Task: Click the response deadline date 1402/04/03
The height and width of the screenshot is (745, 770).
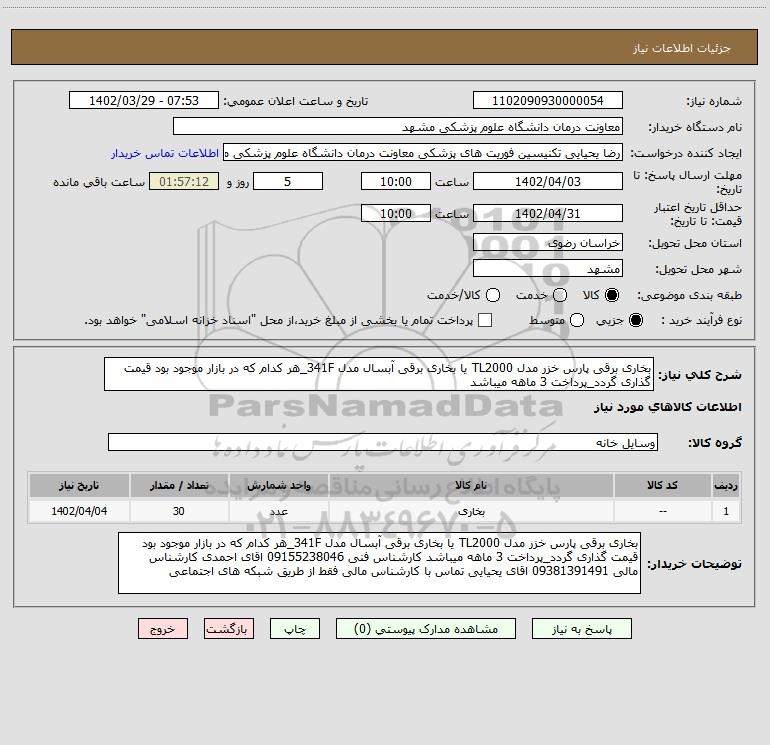Action: (548, 182)
